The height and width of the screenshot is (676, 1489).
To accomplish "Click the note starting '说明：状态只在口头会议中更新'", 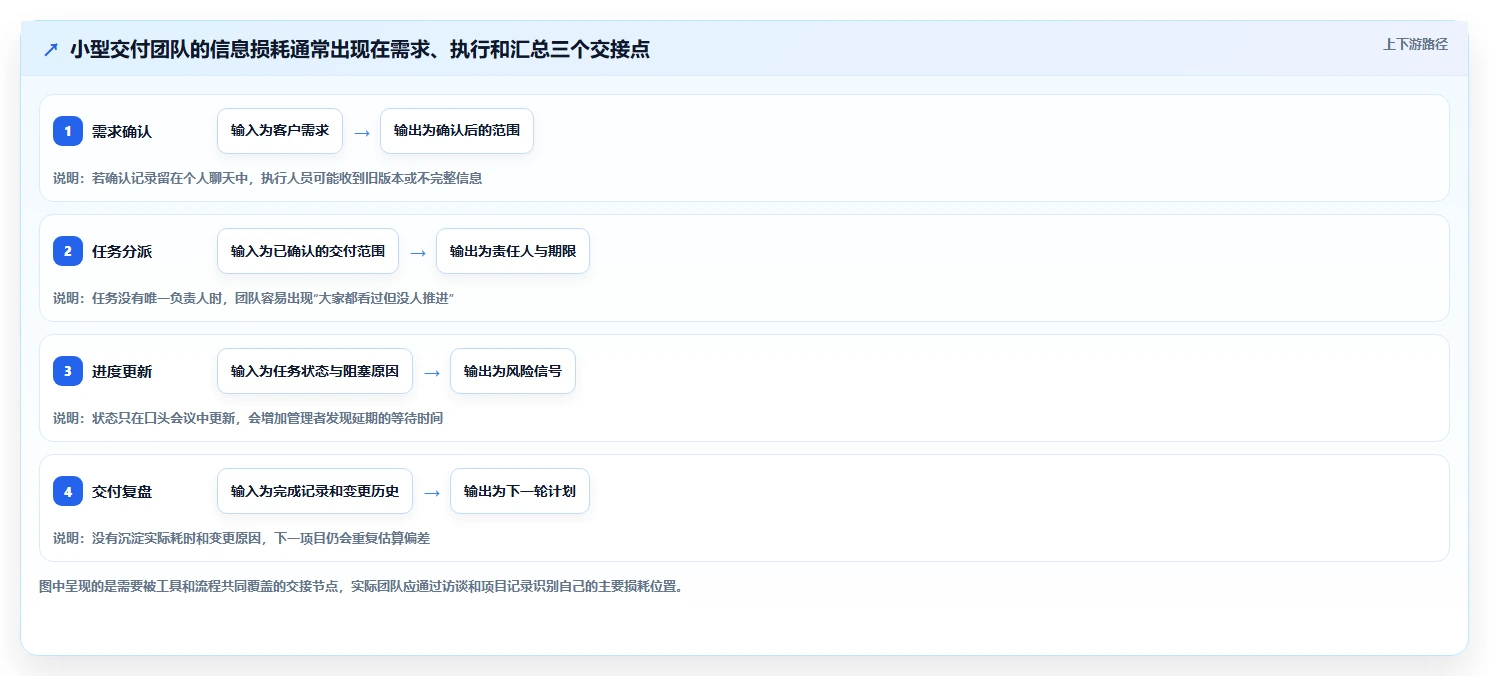I will click(x=248, y=418).
